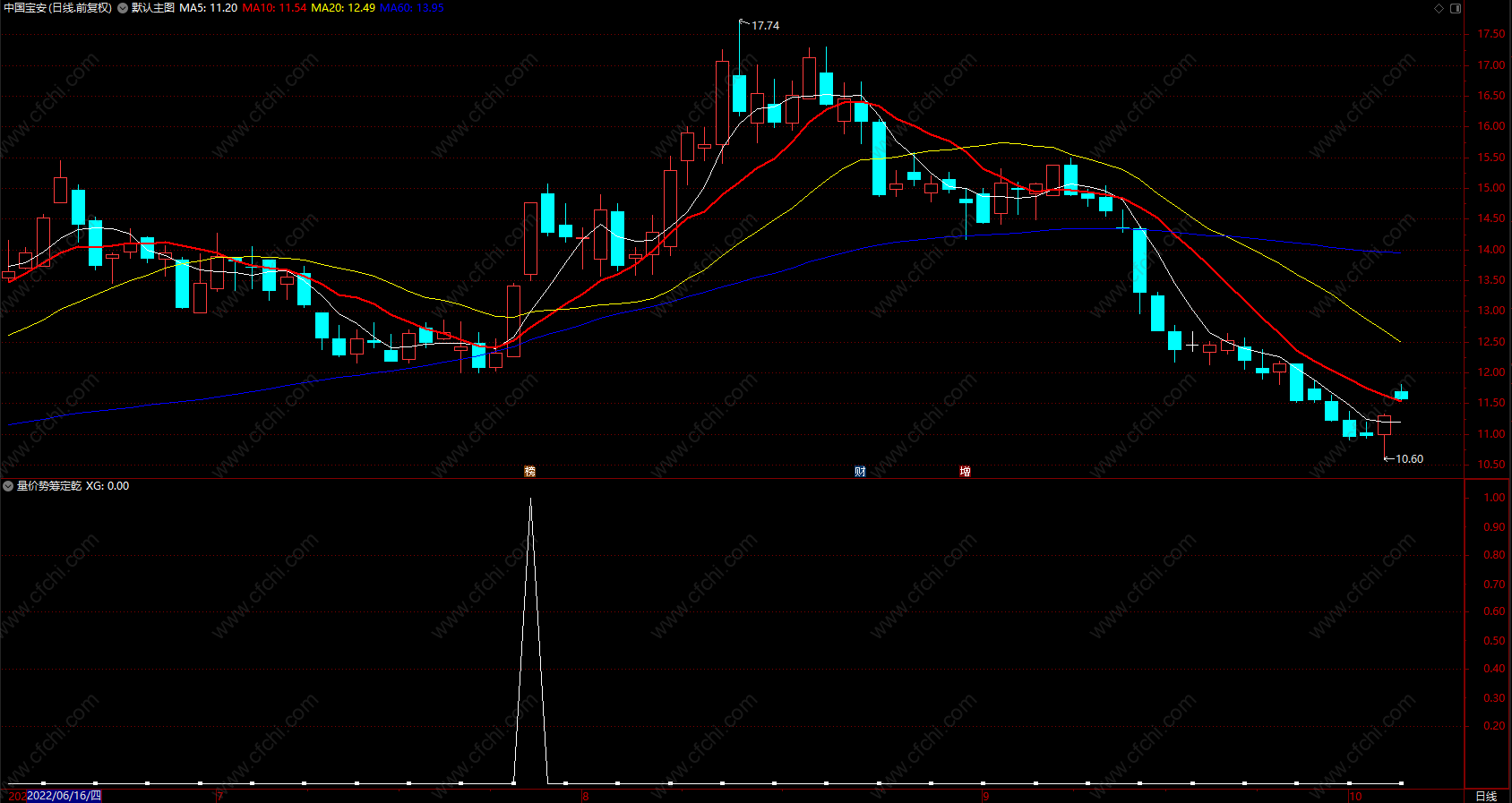1512x803 pixels.
Task: Click the 0.20 sub-chart axis label
Action: click(x=1494, y=726)
